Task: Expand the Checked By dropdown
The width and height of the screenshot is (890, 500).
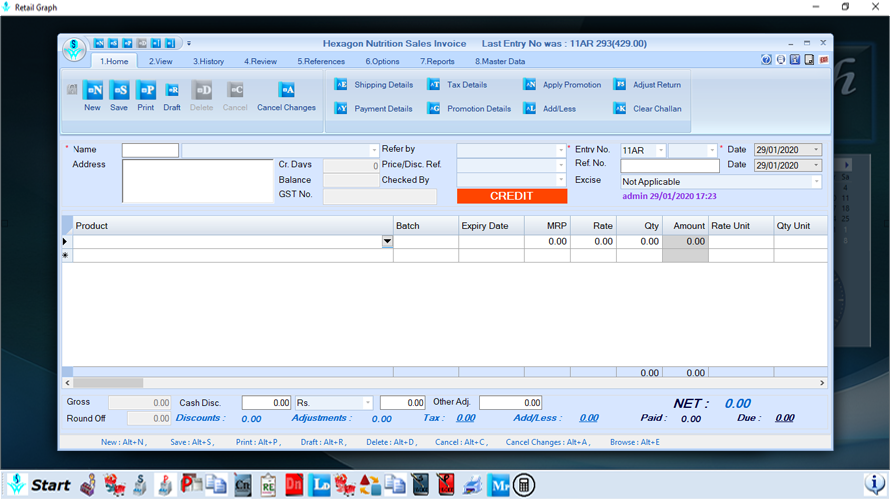Action: coord(561,180)
